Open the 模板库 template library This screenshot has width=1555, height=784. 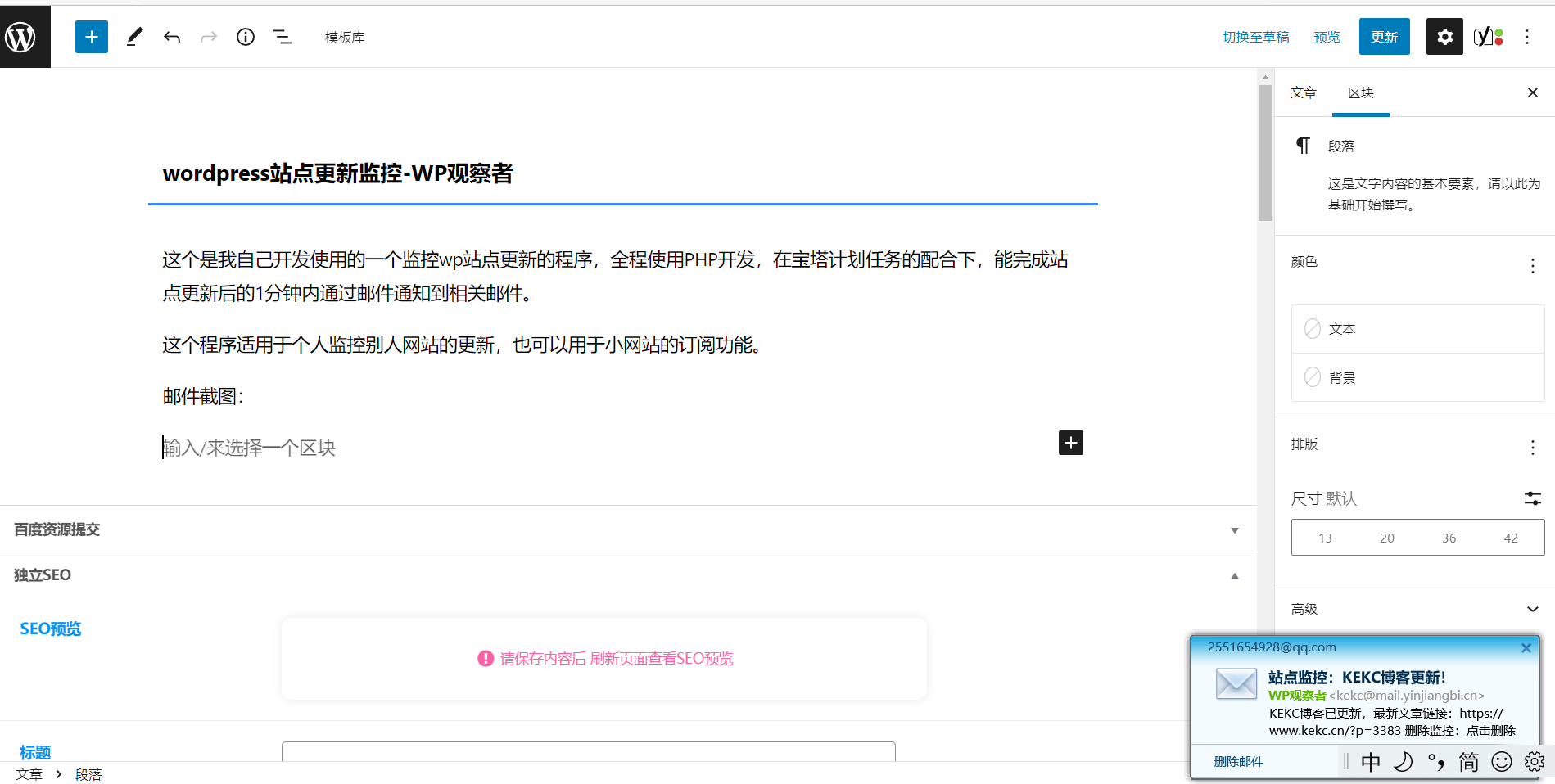point(345,38)
